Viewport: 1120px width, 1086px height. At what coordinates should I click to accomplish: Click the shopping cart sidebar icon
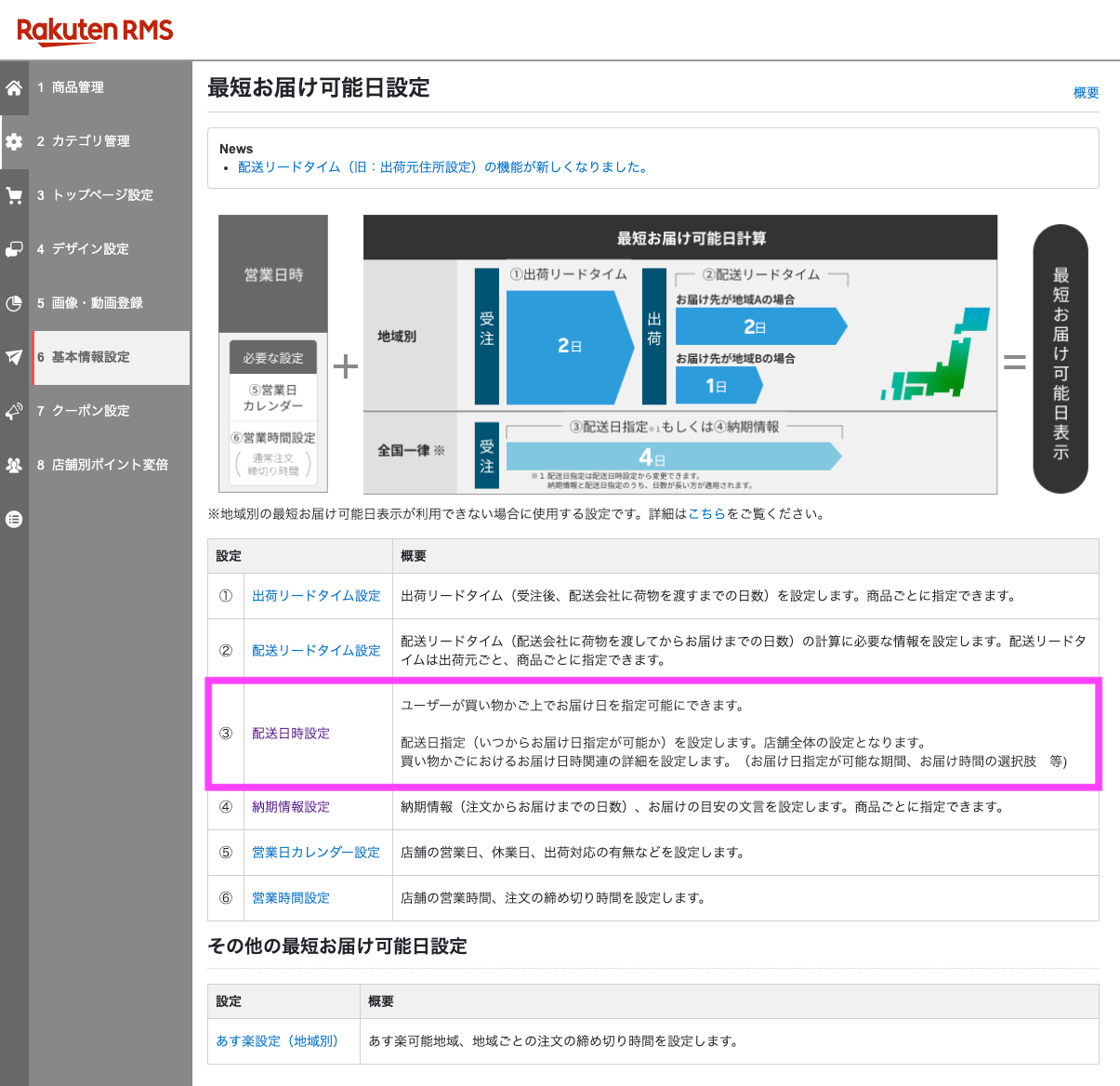pos(14,195)
